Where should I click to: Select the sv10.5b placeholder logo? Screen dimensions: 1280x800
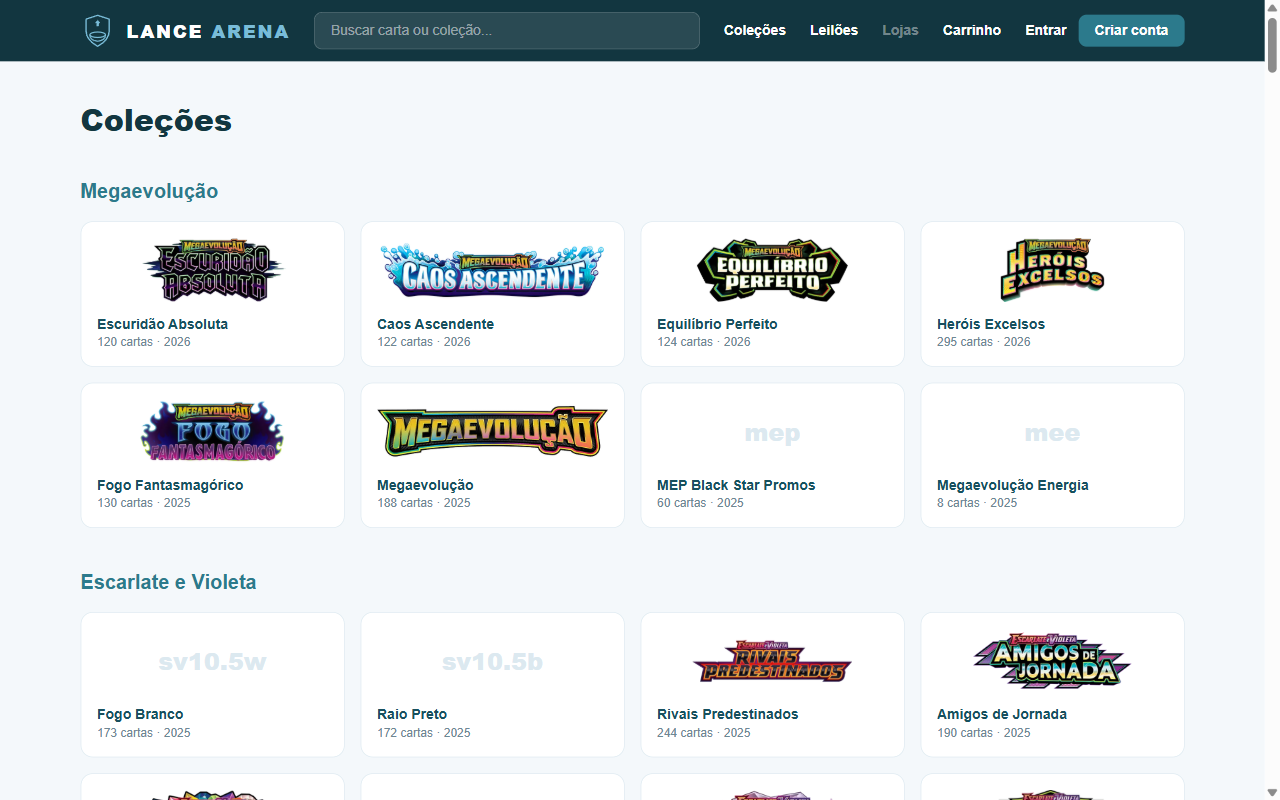click(x=493, y=662)
